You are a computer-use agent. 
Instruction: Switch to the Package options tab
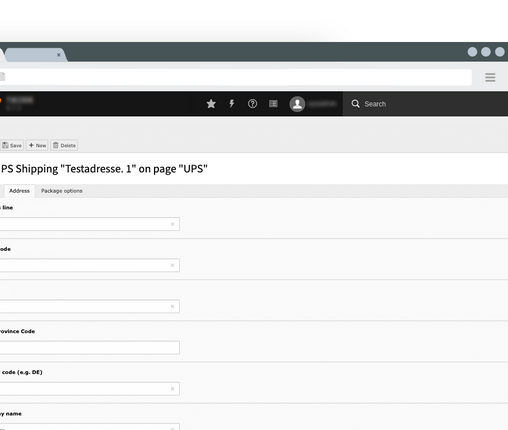62,191
